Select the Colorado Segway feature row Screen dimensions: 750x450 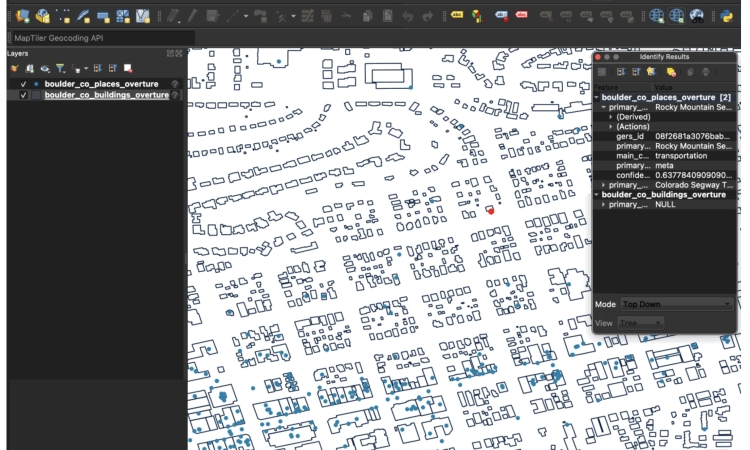click(692, 185)
